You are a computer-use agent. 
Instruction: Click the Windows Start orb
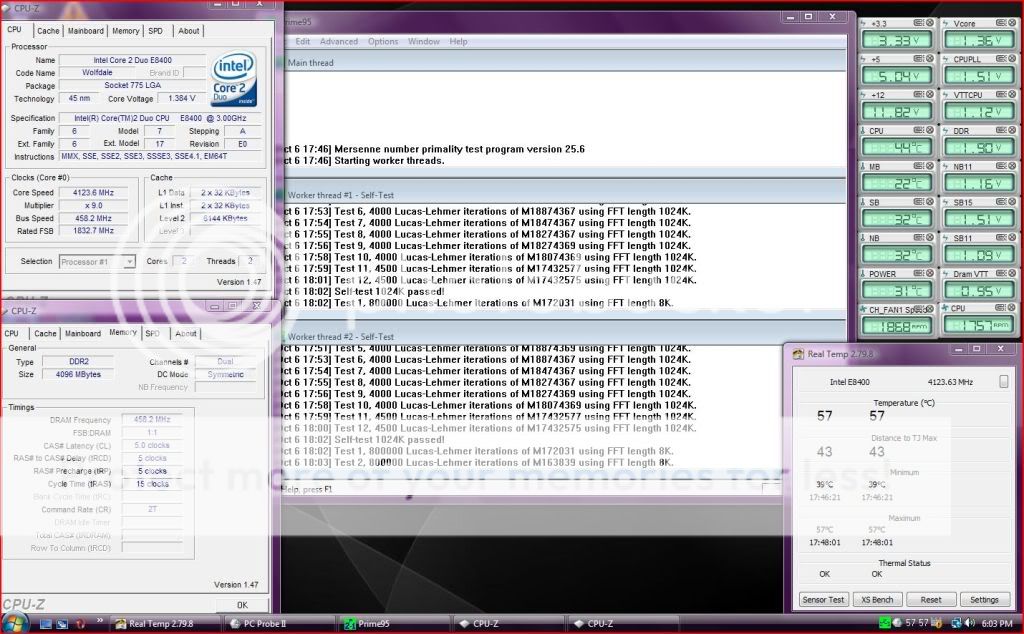[14, 623]
